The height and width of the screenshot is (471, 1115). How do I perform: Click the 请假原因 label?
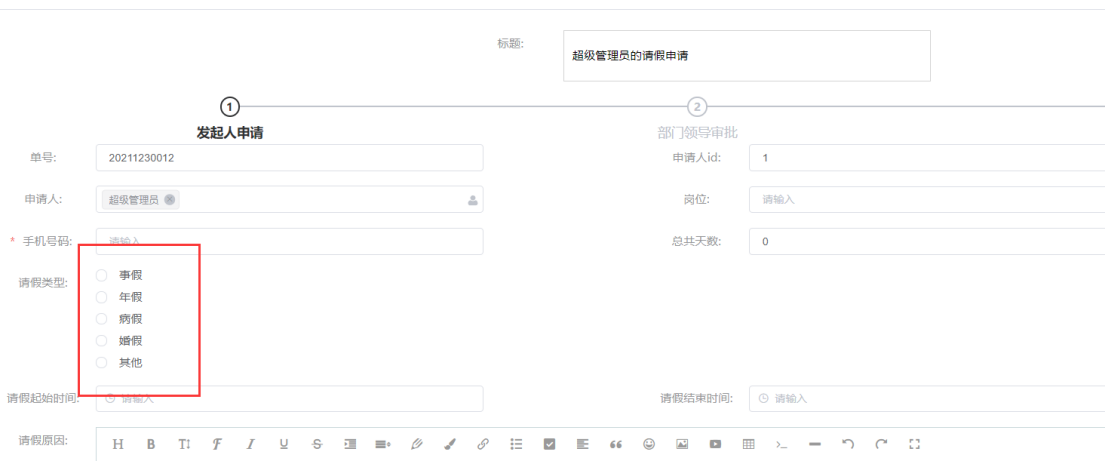[43, 440]
